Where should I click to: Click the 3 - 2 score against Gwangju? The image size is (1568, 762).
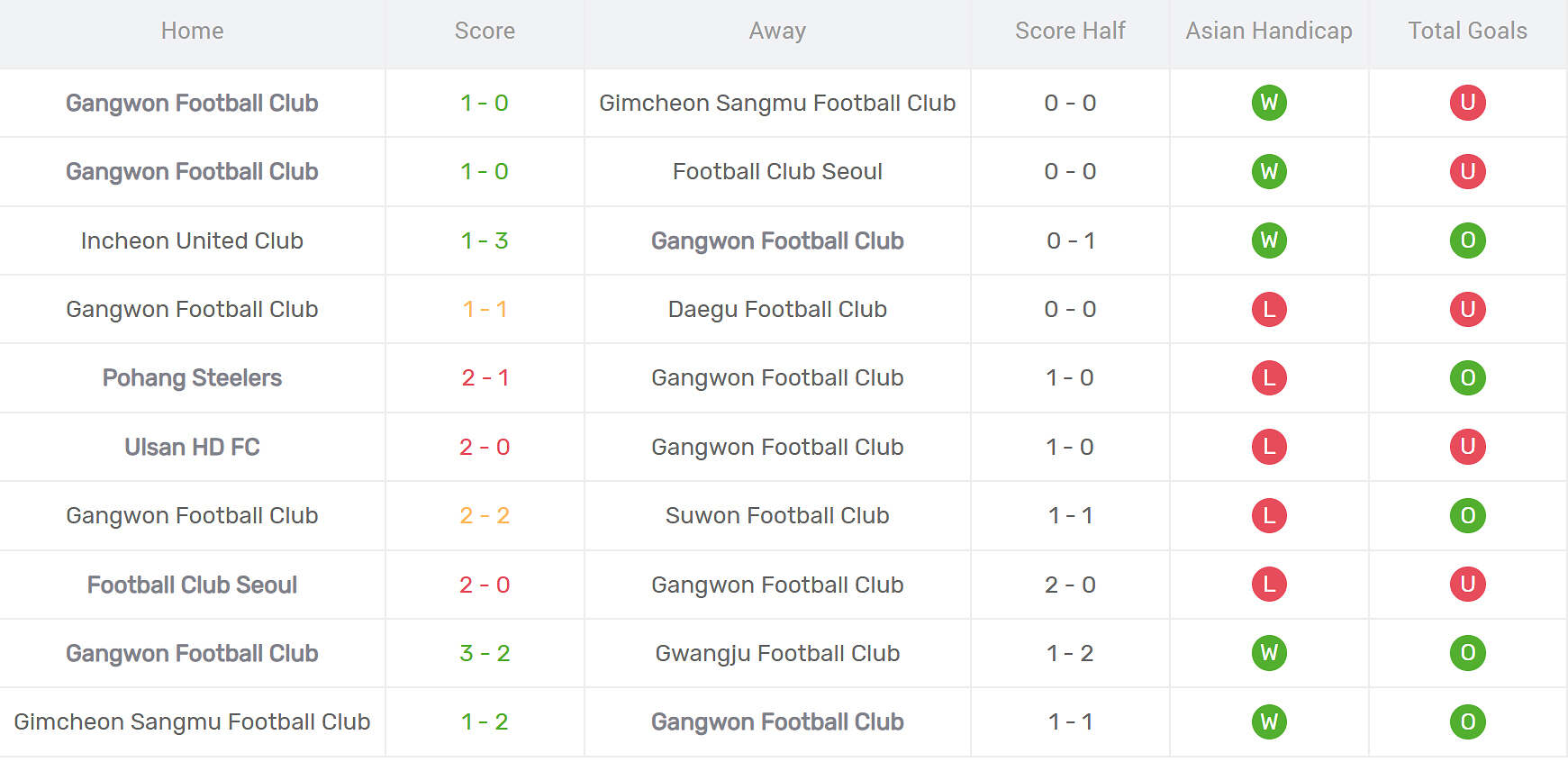pos(485,653)
